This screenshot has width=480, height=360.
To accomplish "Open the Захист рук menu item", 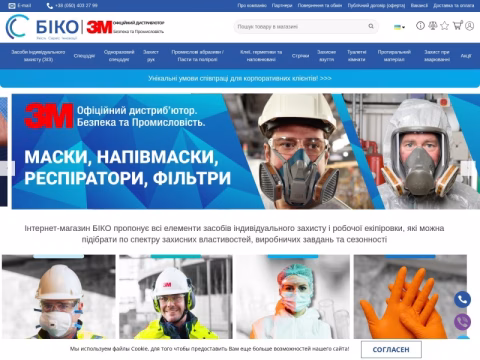I will (x=151, y=56).
